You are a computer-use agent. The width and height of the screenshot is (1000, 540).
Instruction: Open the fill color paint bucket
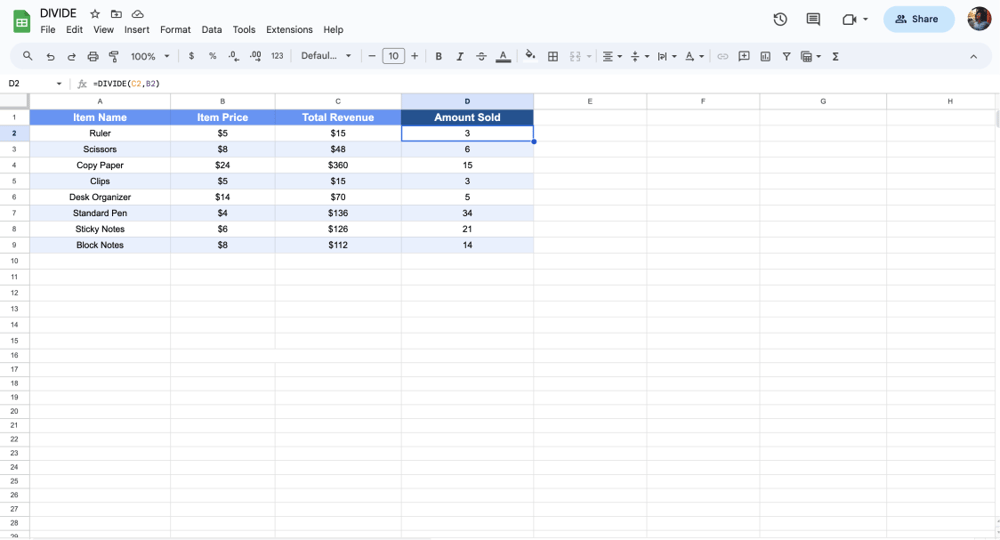530,57
